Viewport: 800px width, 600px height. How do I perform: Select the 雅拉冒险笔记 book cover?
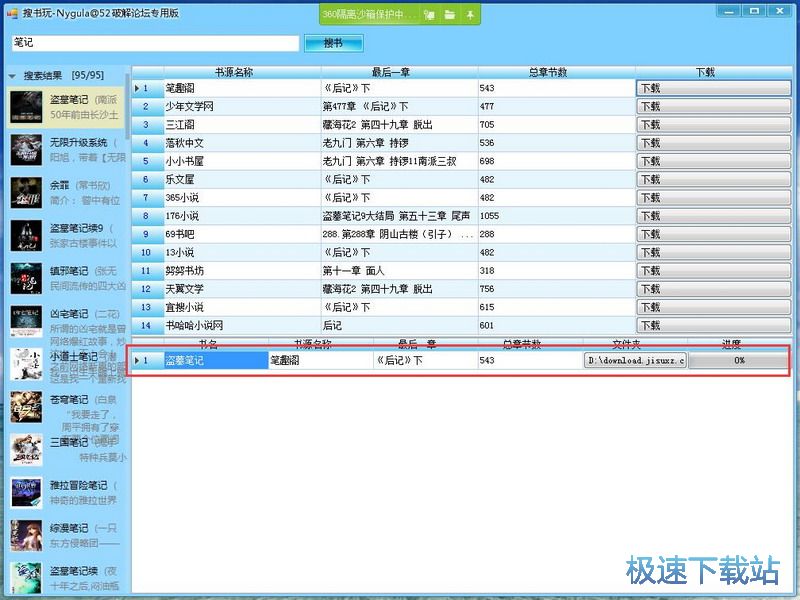coord(26,492)
